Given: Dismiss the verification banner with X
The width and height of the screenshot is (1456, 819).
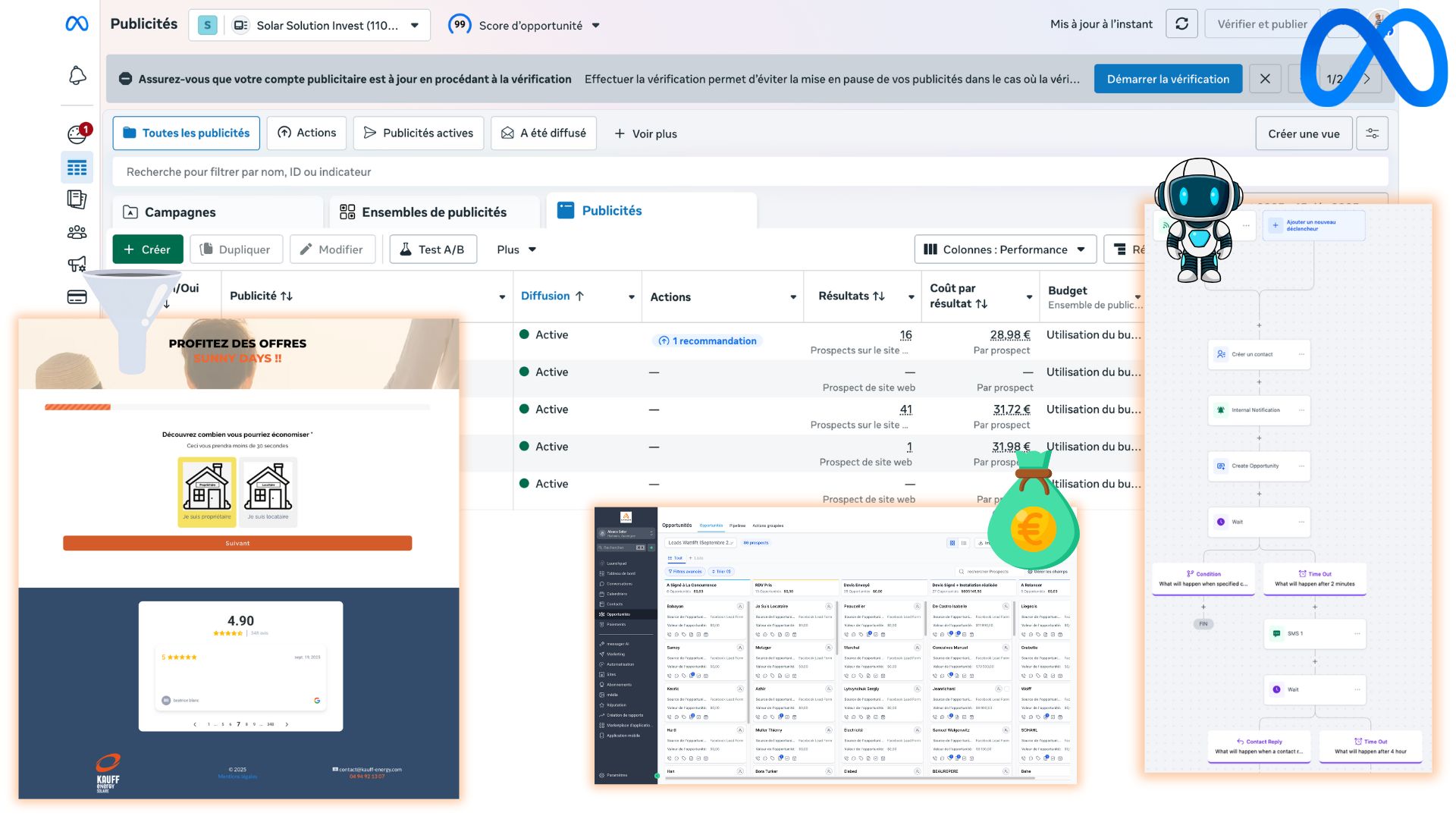Looking at the screenshot, I should [1265, 79].
